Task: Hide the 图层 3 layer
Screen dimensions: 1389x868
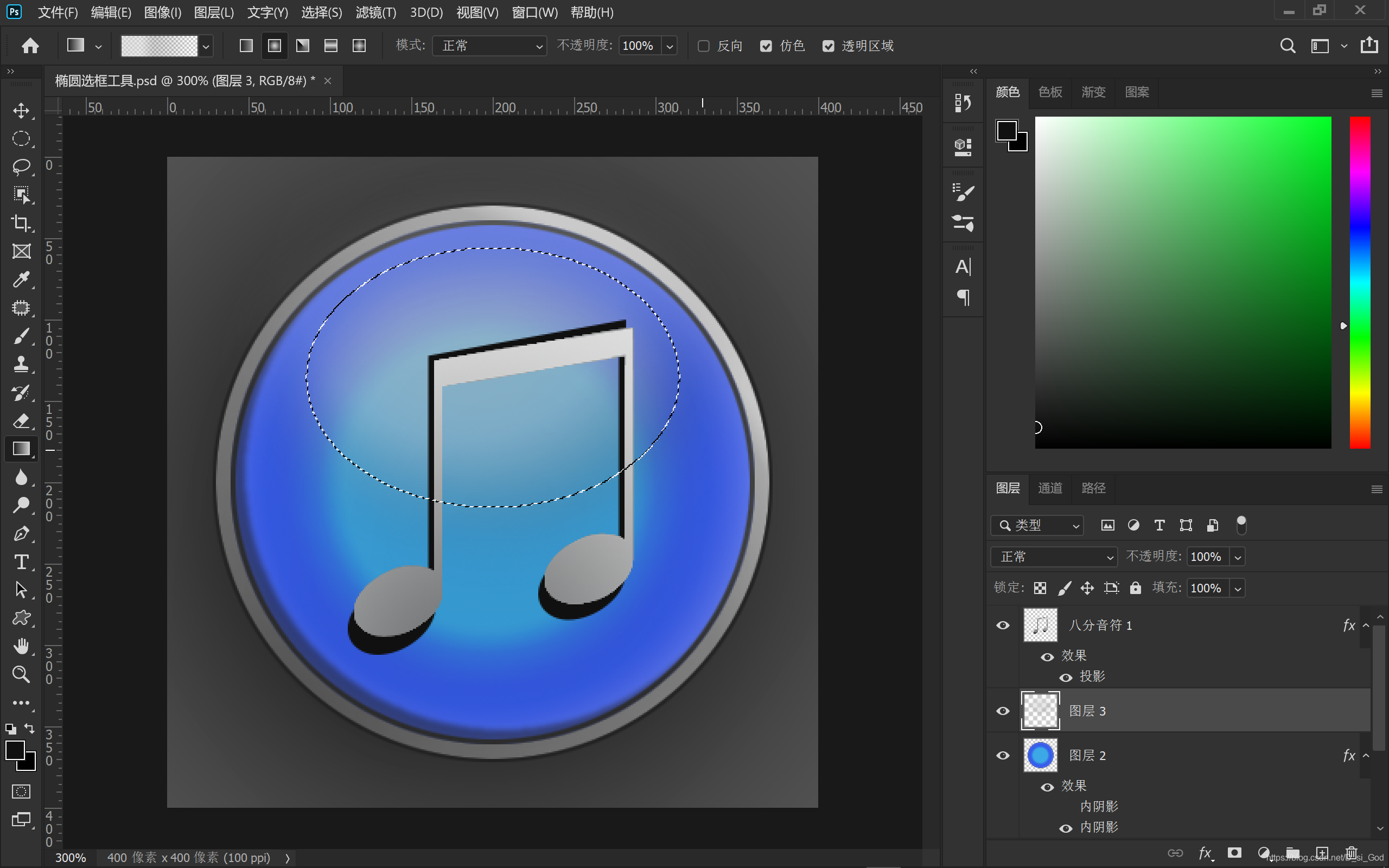Action: (1003, 711)
